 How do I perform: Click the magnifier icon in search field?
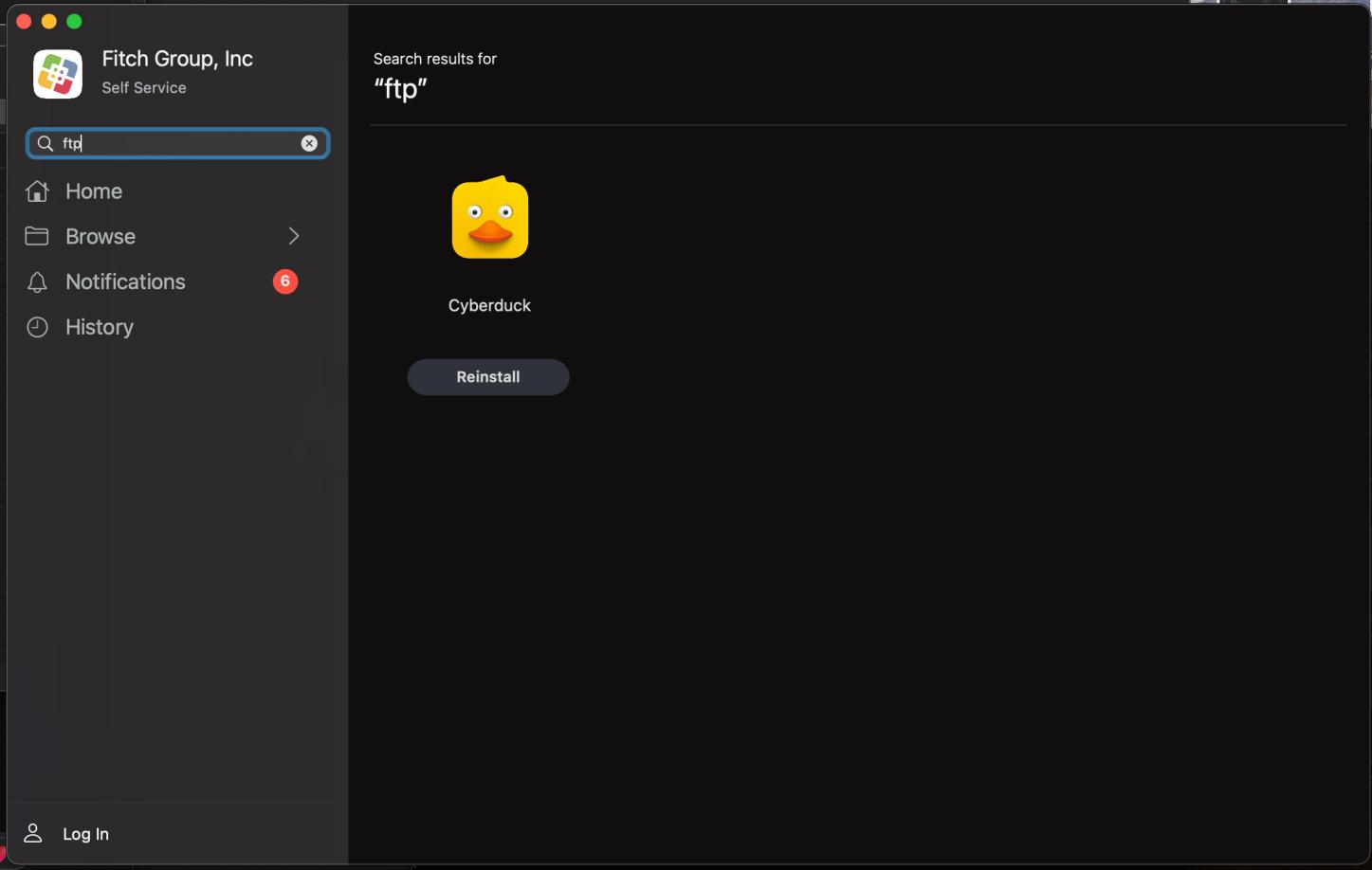pos(45,143)
